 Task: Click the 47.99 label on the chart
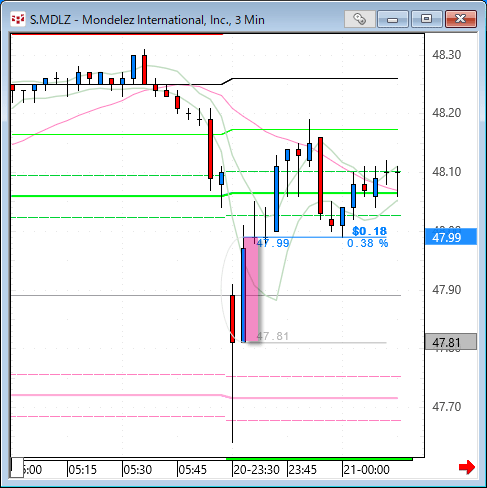tap(273, 243)
